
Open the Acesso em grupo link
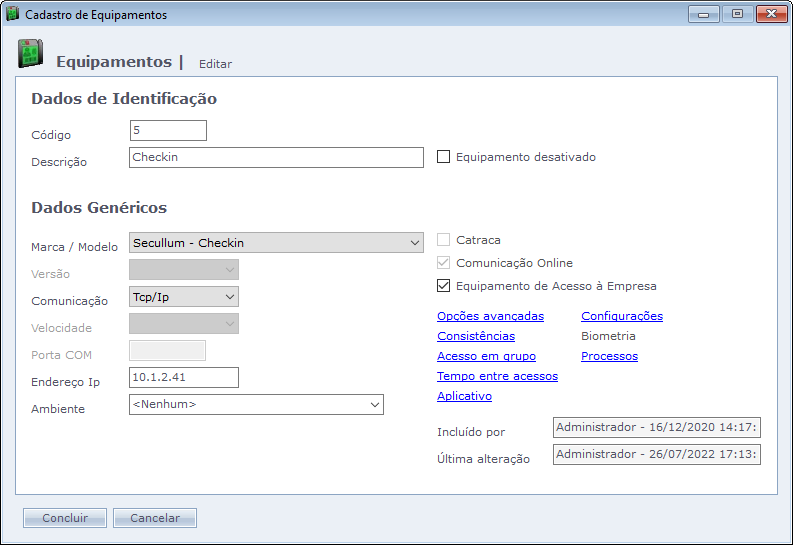(486, 356)
